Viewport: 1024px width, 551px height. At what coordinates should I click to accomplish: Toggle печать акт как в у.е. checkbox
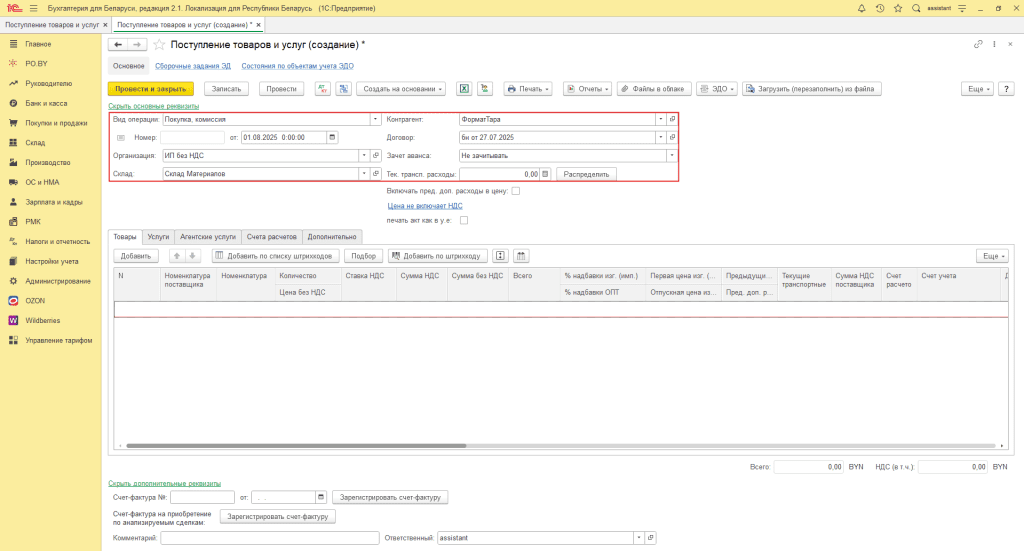click(x=464, y=220)
